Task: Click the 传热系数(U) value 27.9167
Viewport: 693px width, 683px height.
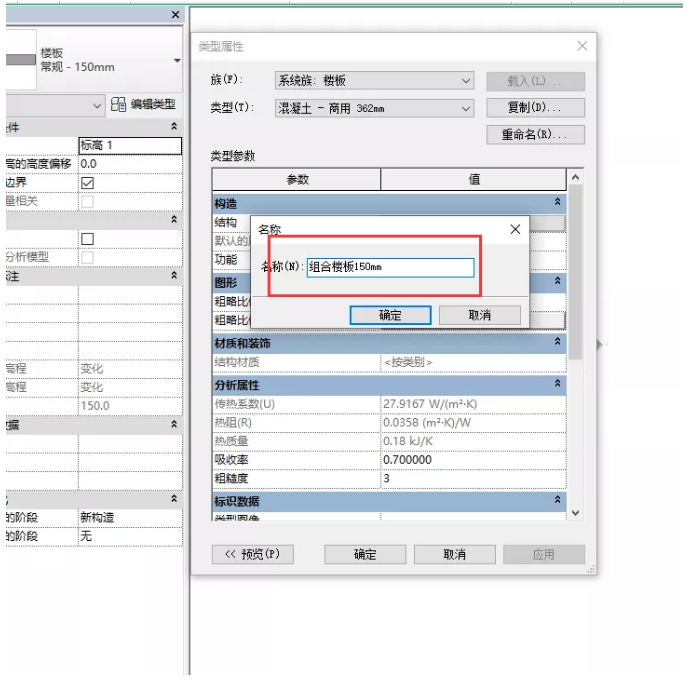Action: (x=473, y=404)
